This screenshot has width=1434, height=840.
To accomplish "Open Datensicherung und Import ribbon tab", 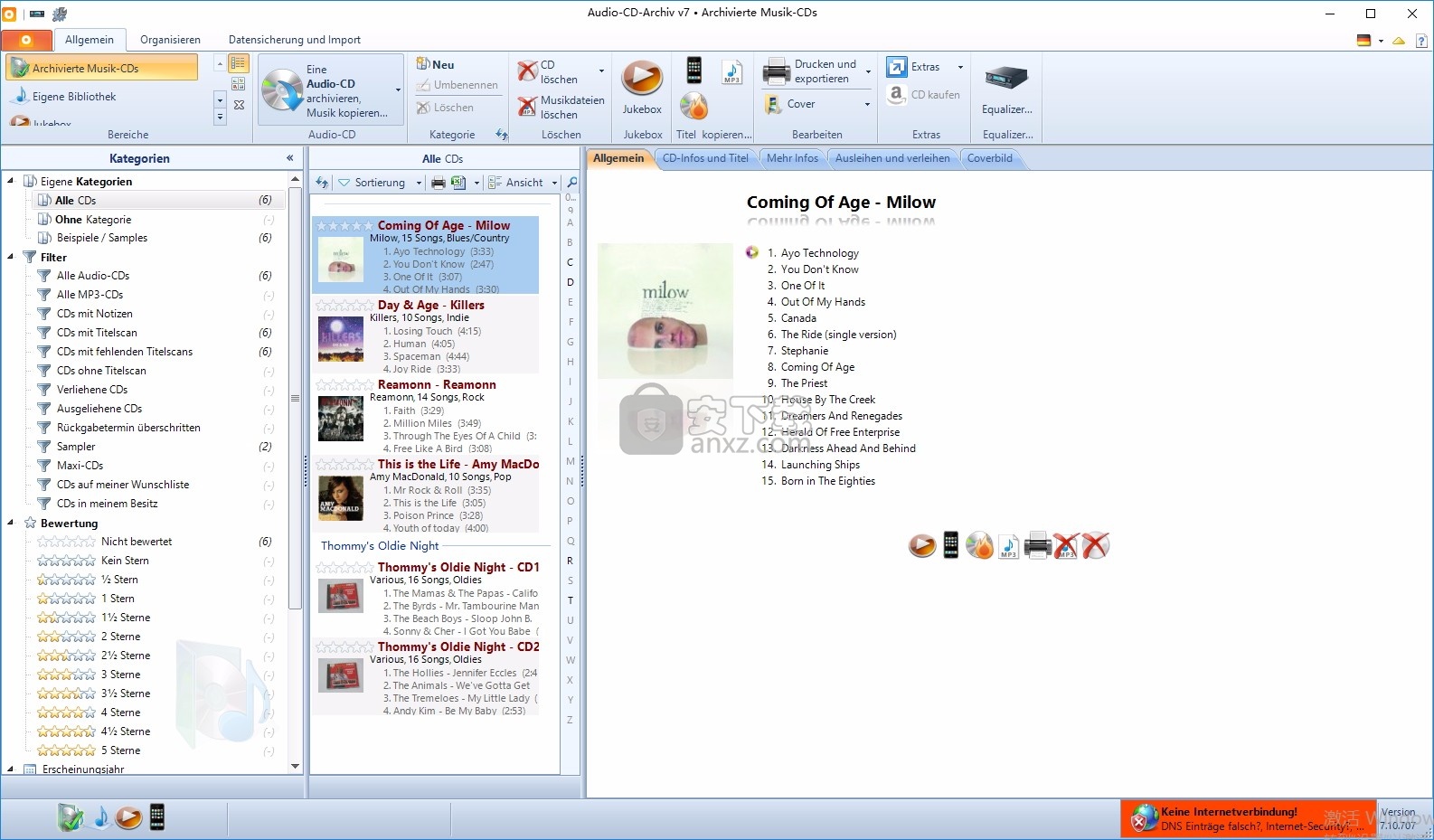I will click(x=295, y=40).
